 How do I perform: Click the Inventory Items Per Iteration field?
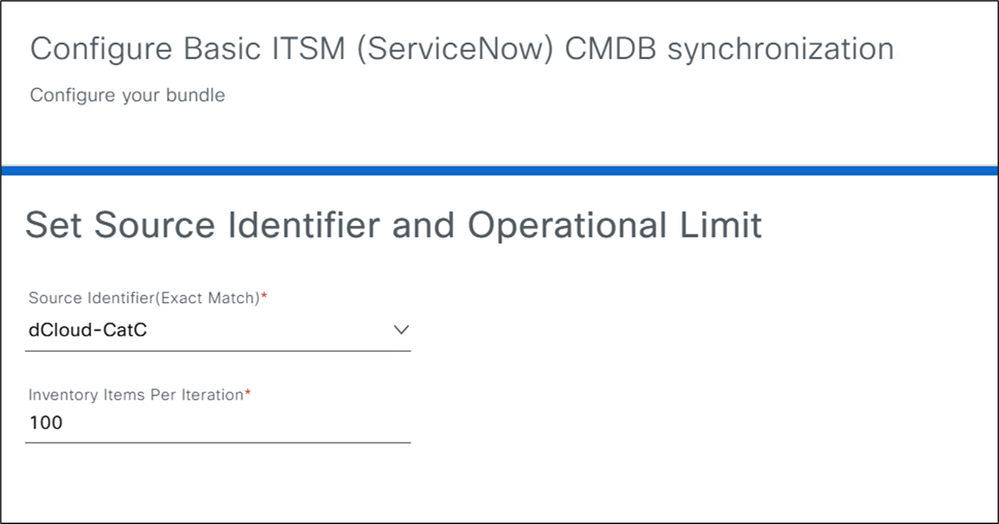[x=217, y=423]
